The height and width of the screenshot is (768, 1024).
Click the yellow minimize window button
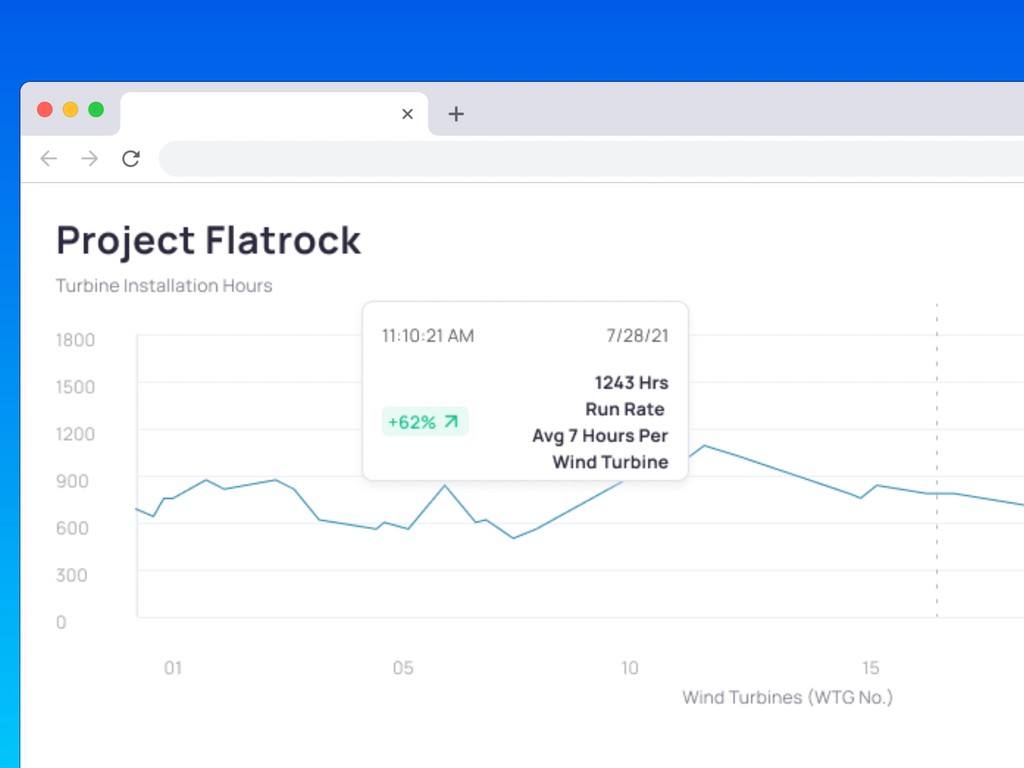(71, 110)
